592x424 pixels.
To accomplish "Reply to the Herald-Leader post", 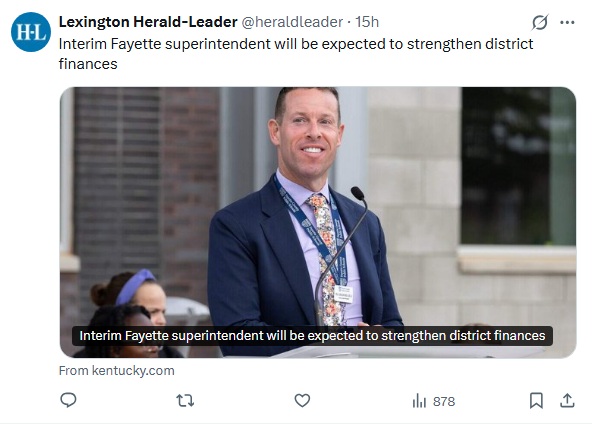I will [x=68, y=400].
